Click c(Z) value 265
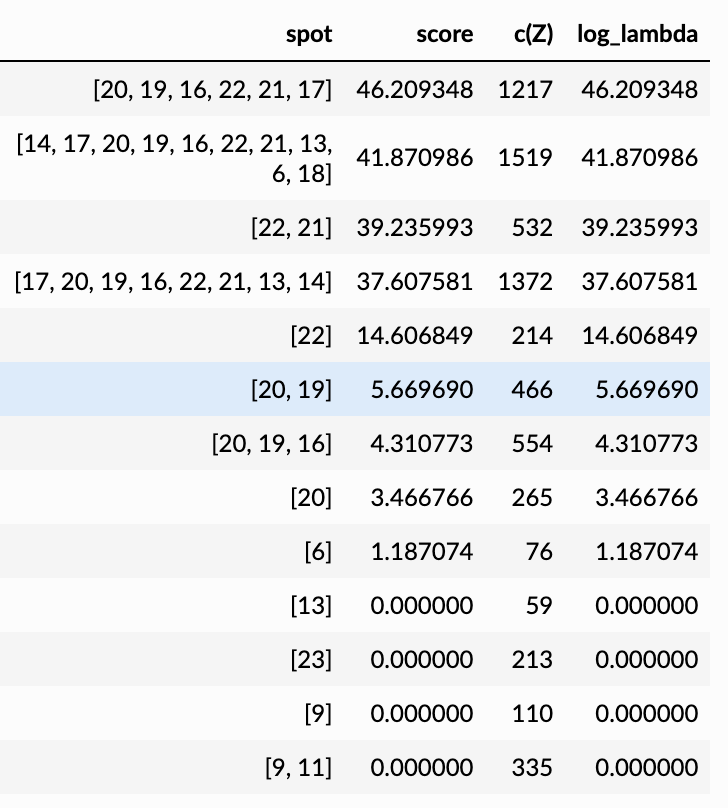 [x=532, y=498]
